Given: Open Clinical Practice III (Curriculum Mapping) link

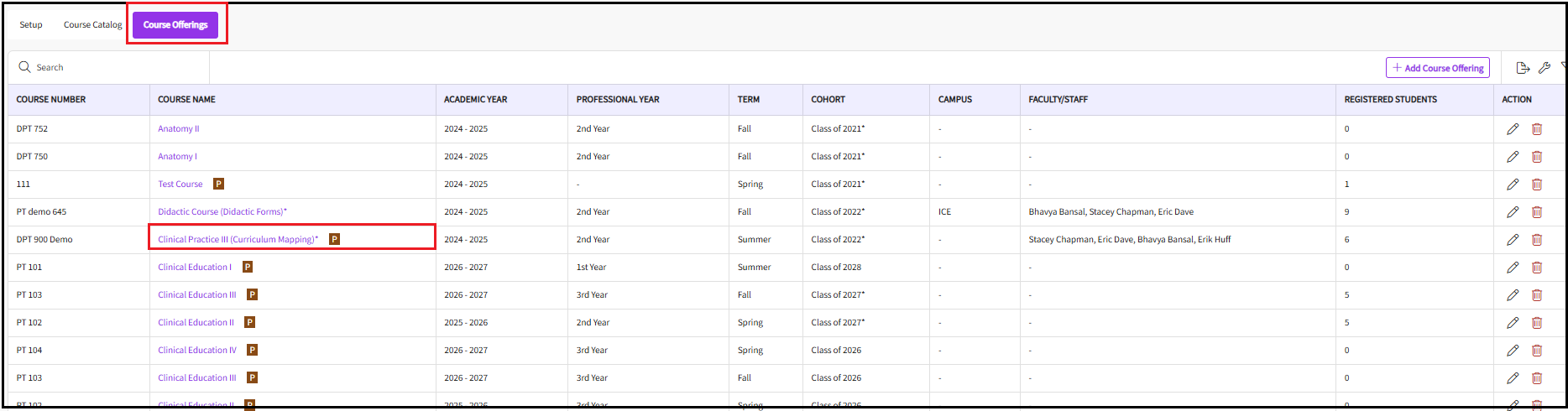Looking at the screenshot, I should click(238, 240).
